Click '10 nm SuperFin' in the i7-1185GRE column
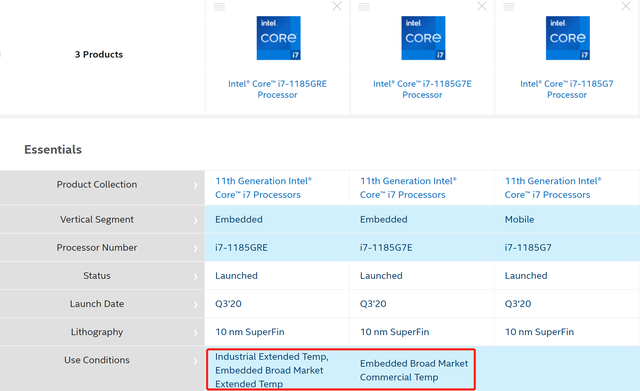The height and width of the screenshot is (391, 640). pyautogui.click(x=250, y=332)
